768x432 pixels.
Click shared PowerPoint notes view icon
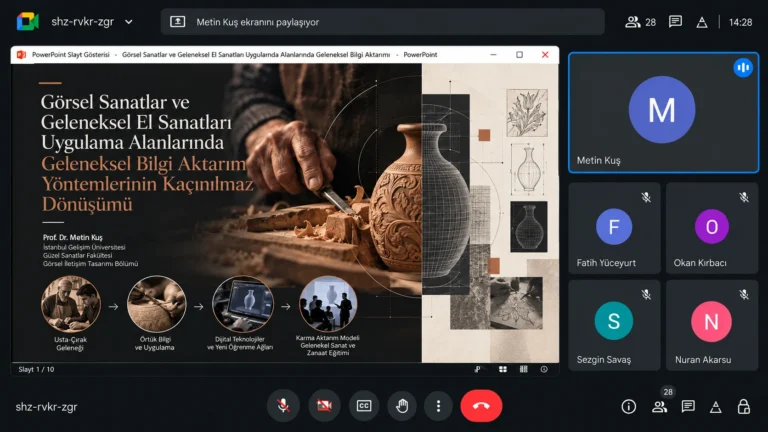pyautogui.click(x=478, y=369)
